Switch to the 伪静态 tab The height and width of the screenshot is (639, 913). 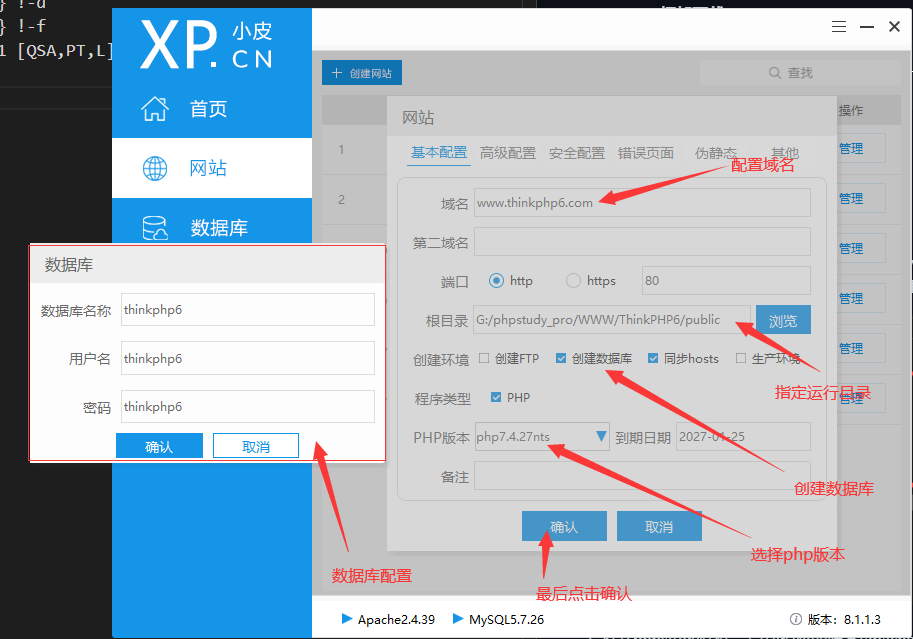tap(716, 153)
